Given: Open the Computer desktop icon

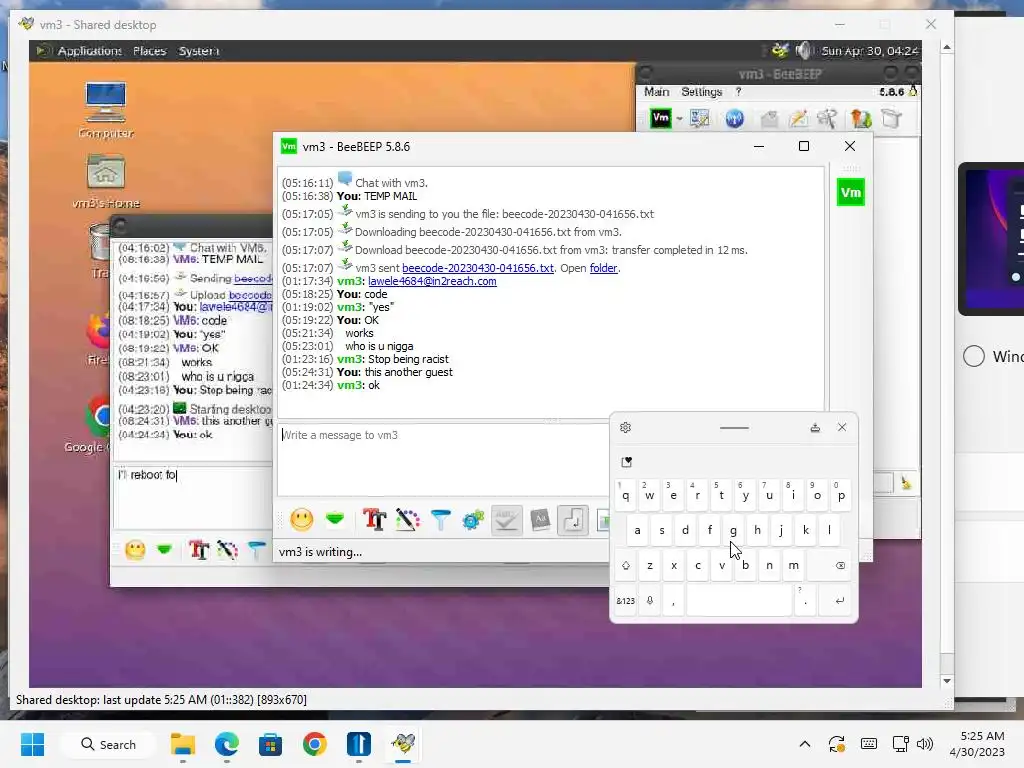Looking at the screenshot, I should 106,110.
